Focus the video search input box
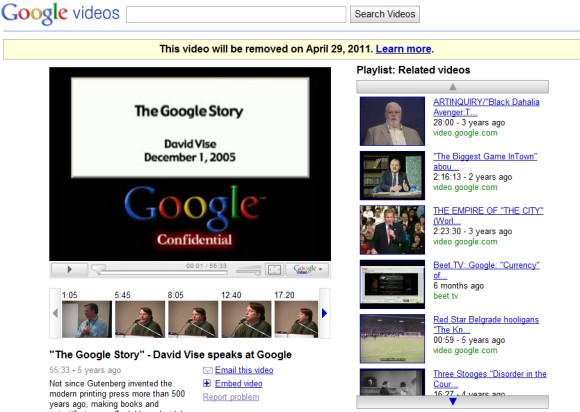580x412 pixels. tap(236, 14)
